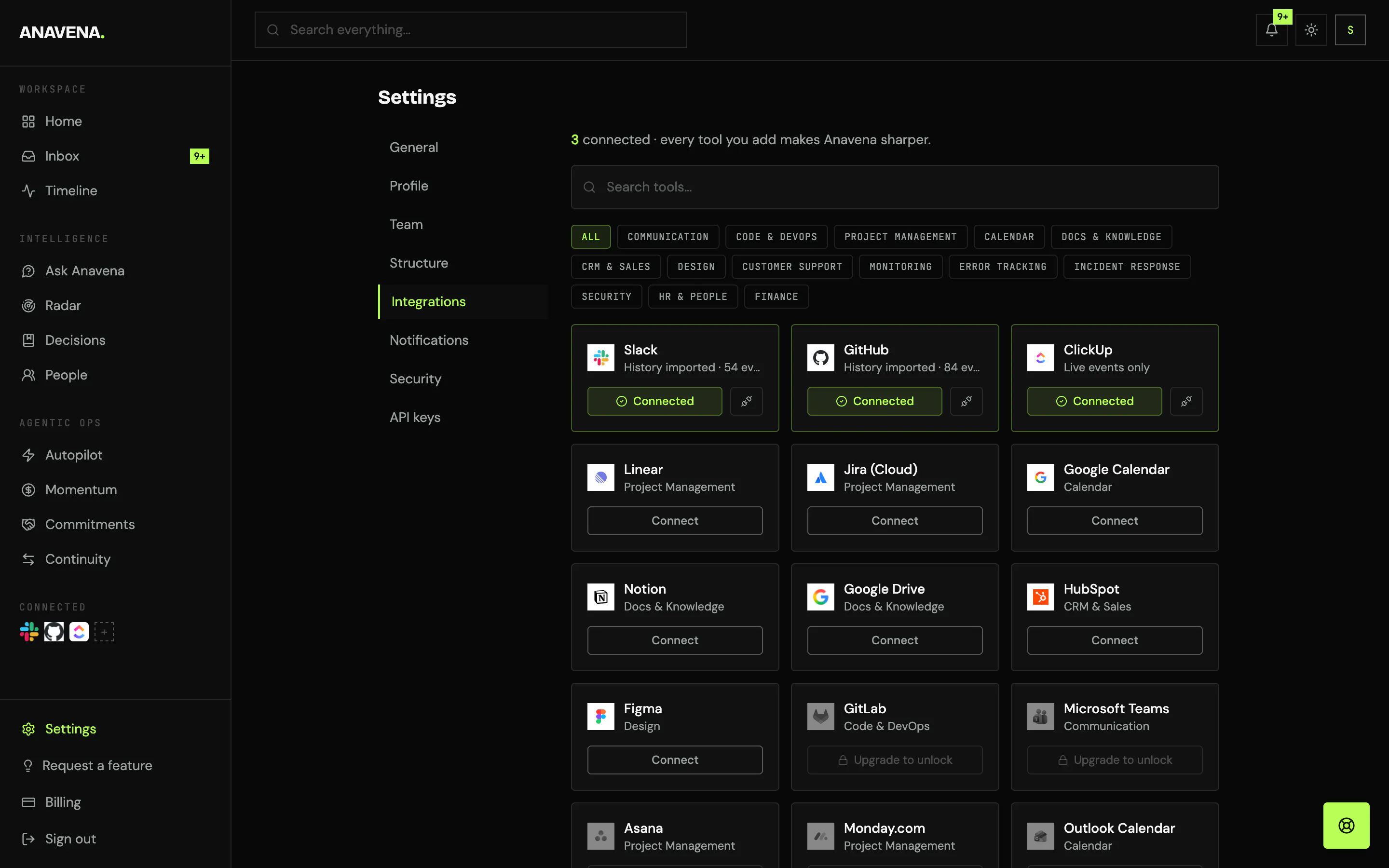Viewport: 1389px width, 868px height.
Task: Click the Slack Connected button
Action: click(654, 401)
